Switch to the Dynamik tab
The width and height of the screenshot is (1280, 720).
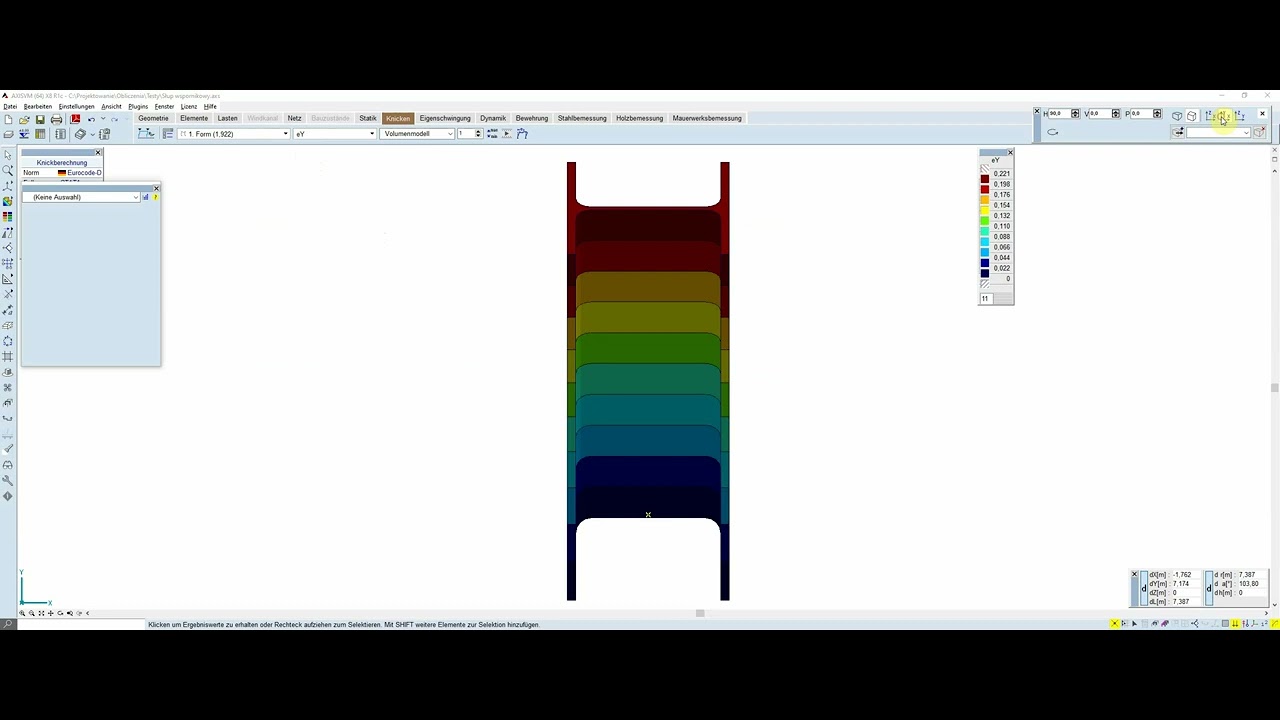493,118
